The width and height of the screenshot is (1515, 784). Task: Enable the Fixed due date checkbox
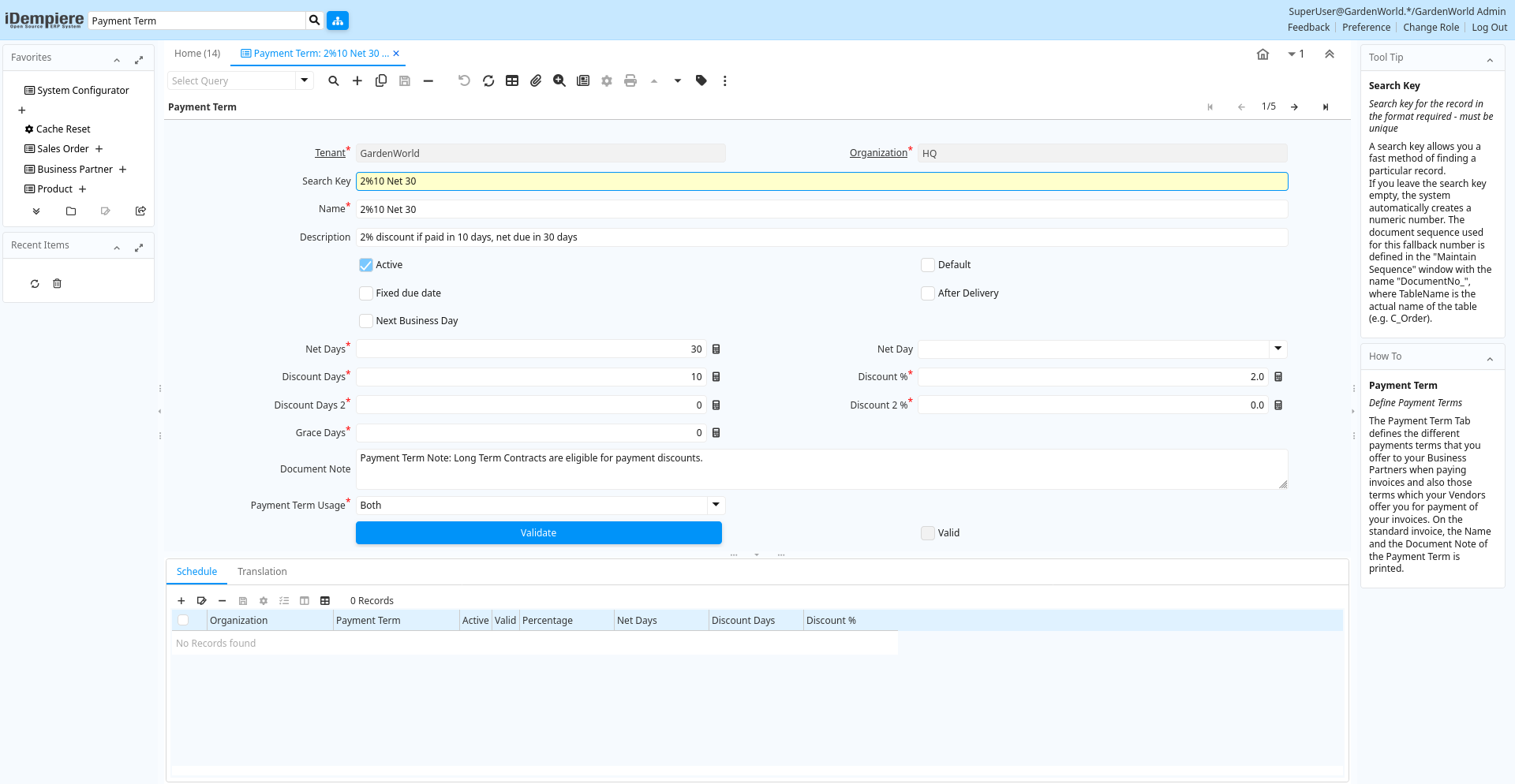pos(366,293)
